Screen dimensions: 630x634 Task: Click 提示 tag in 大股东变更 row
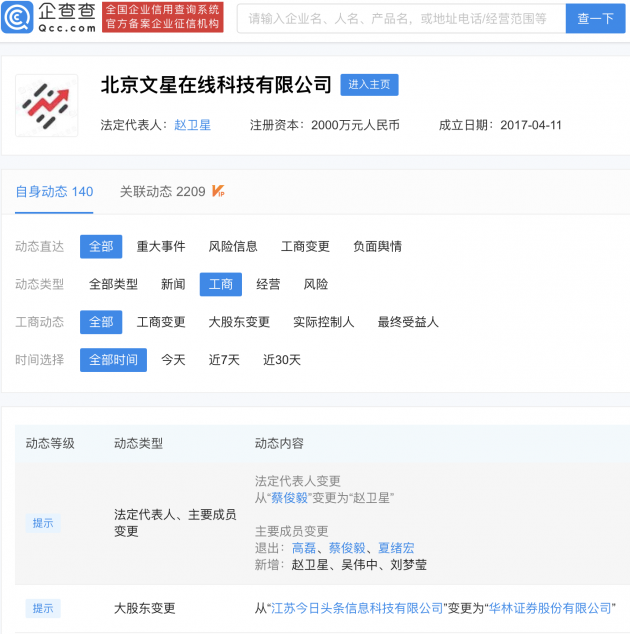click(x=43, y=608)
